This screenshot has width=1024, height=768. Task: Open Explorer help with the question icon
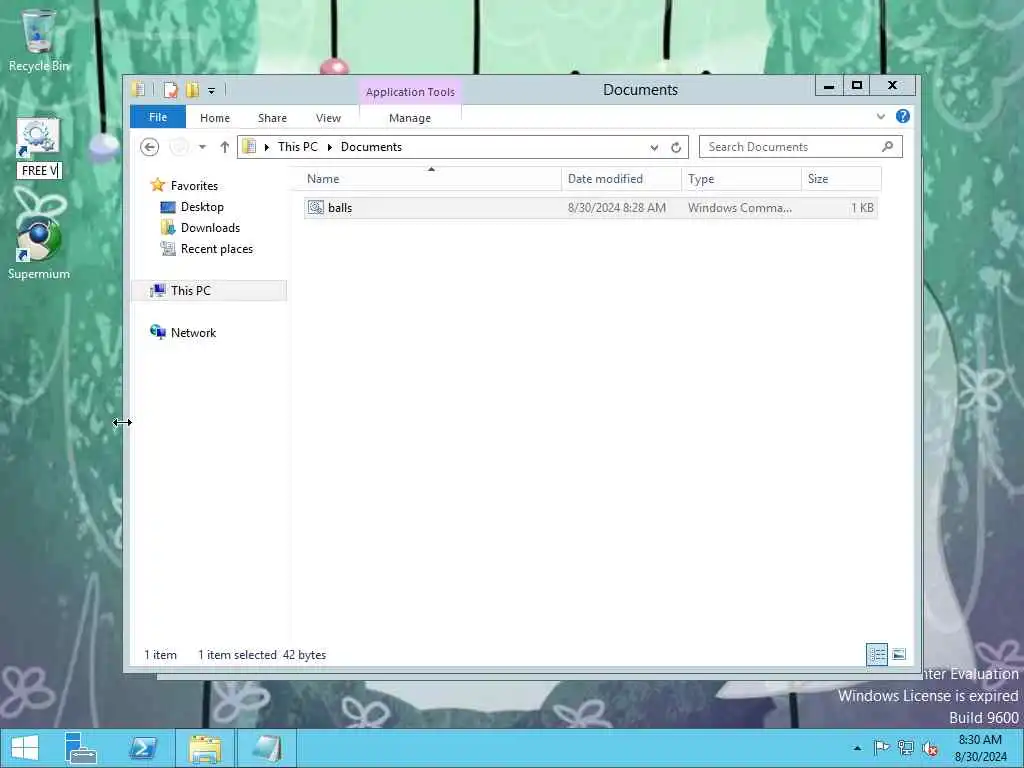point(903,116)
